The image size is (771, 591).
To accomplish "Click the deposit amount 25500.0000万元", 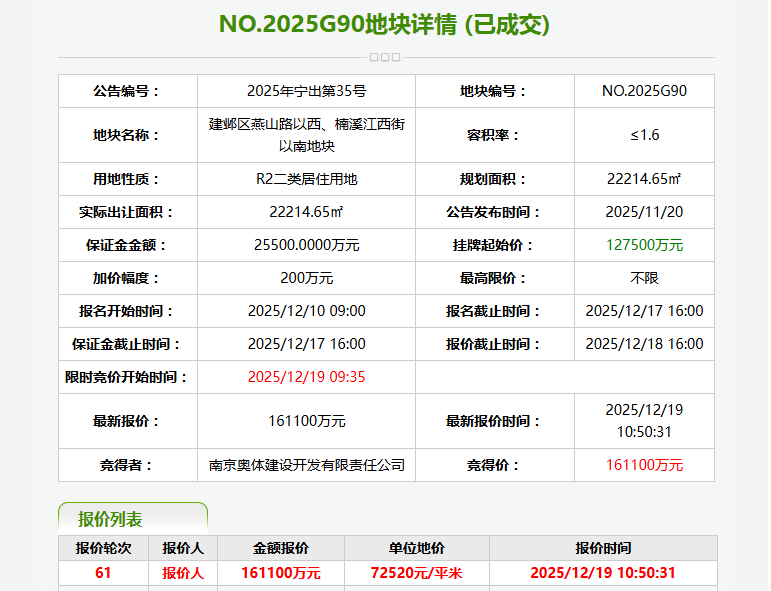I will click(x=306, y=245).
